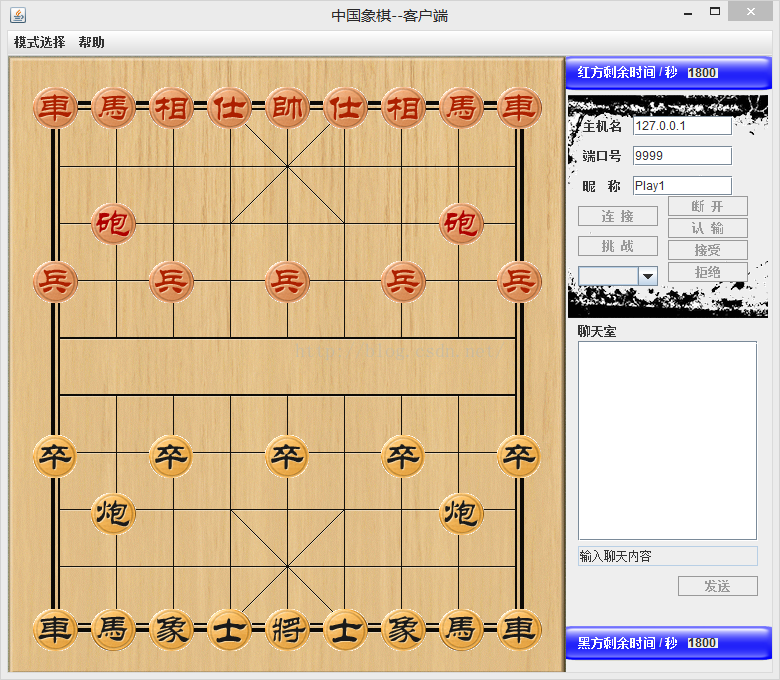Select the second black pawn 卒 from the left

click(x=172, y=456)
